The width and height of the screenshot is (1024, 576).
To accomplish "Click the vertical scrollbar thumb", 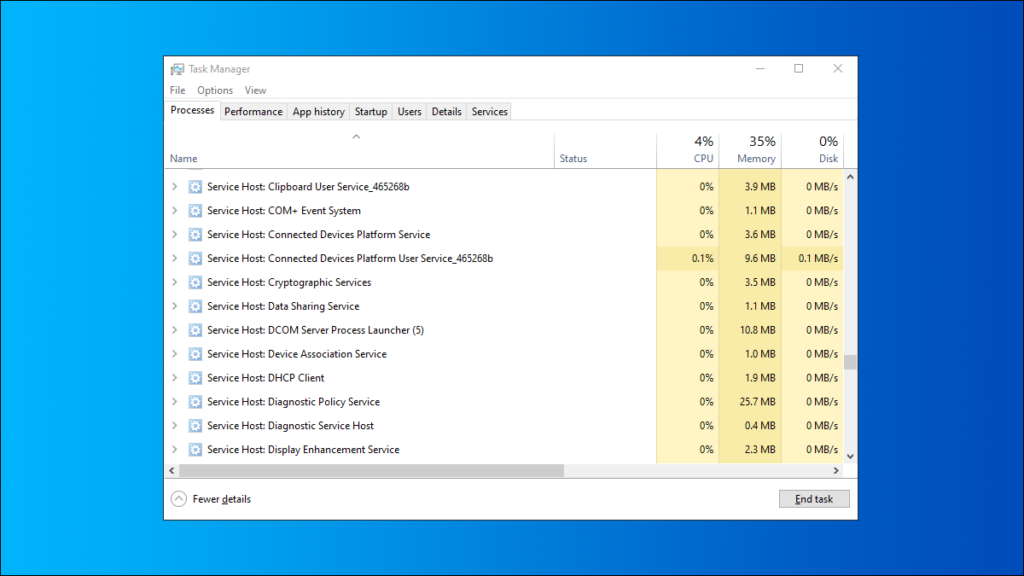I will coord(850,362).
